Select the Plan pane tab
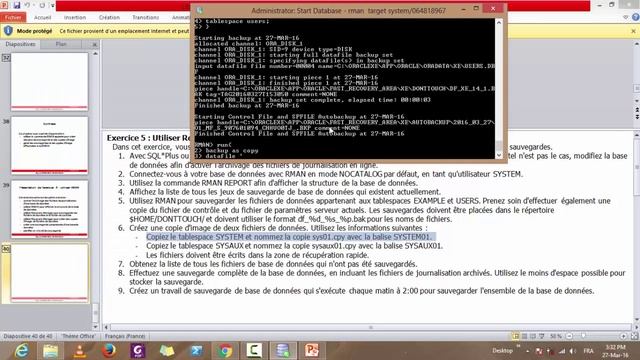640x360 pixels. [61, 44]
